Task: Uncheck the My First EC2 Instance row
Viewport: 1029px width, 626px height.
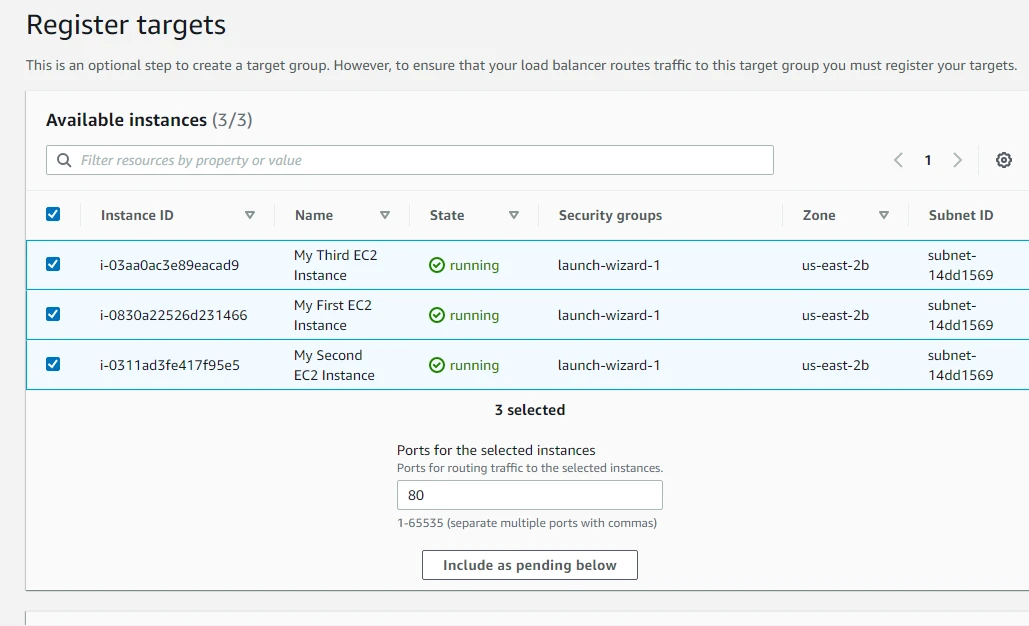Action: point(53,315)
